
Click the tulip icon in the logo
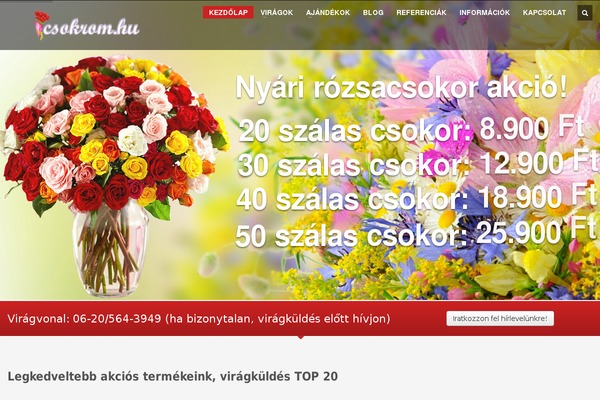point(41,25)
